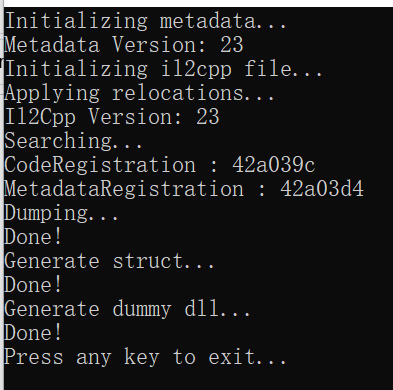Viewport: 393px width, 390px height.
Task: Click the number 23 after Metadata Version
Action: [232, 45]
